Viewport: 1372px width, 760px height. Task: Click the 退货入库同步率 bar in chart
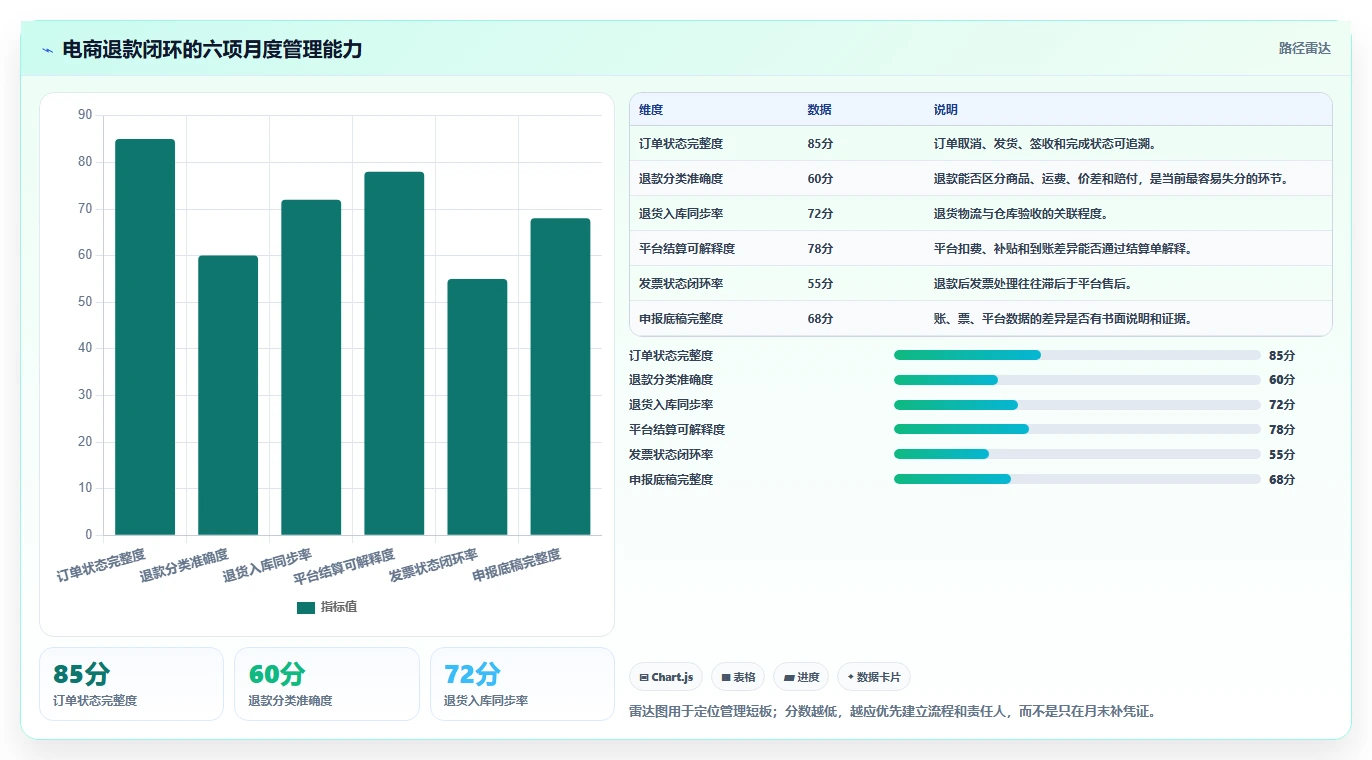click(311, 367)
